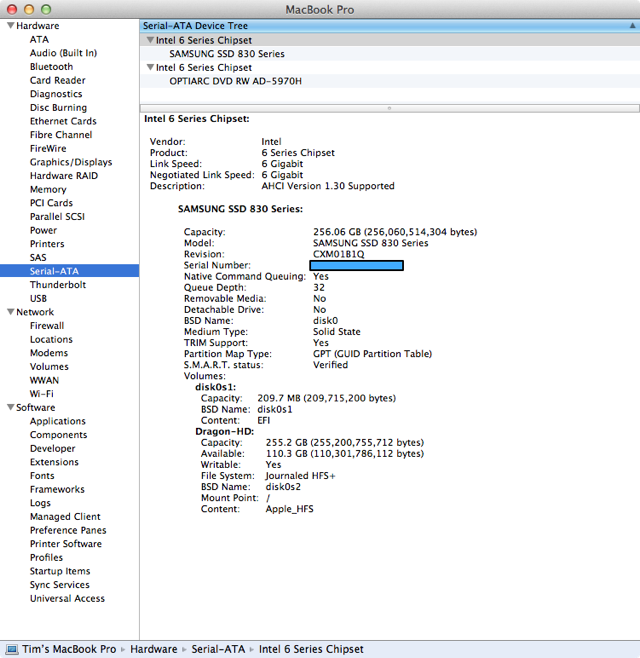Show Logs under Software
This screenshot has height=658, width=640.
(40, 503)
